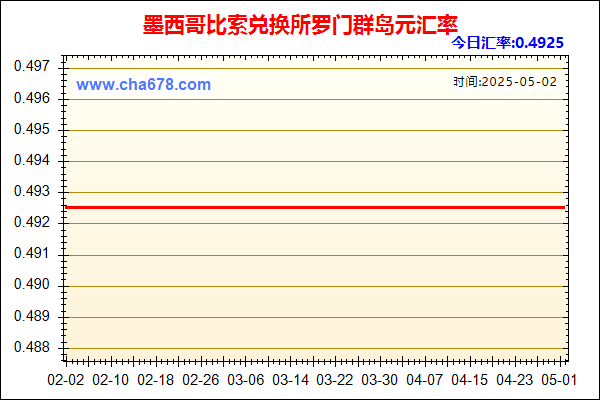Click the y-axis label 0.489
The image size is (600, 400).
point(32,316)
